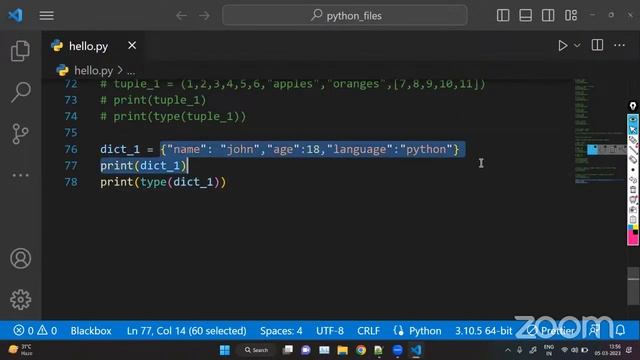Close the hello.py tab
Image resolution: width=640 pixels, height=360 pixels.
pos(132,45)
